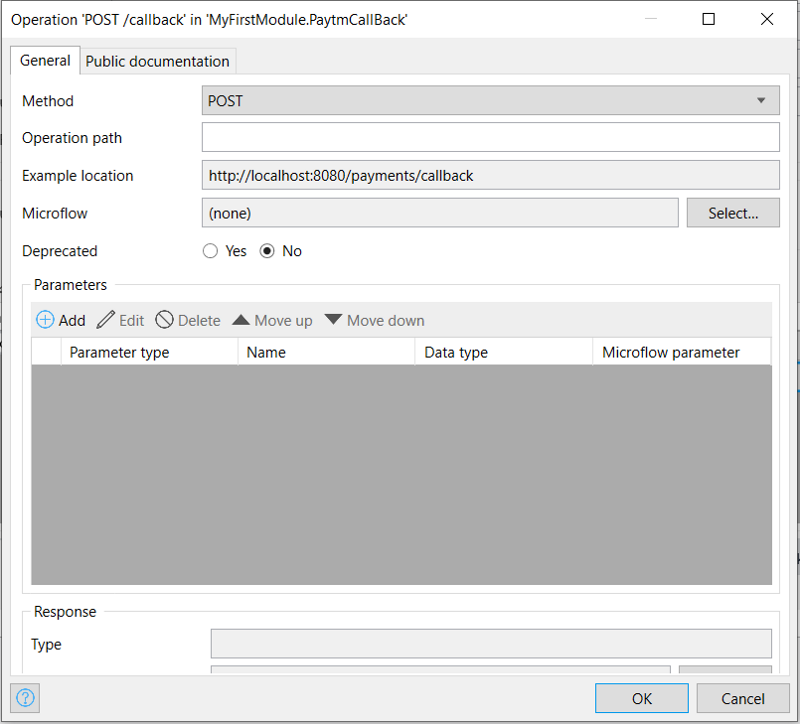The height and width of the screenshot is (724, 800).
Task: Open help via the question mark icon
Action: [x=24, y=697]
